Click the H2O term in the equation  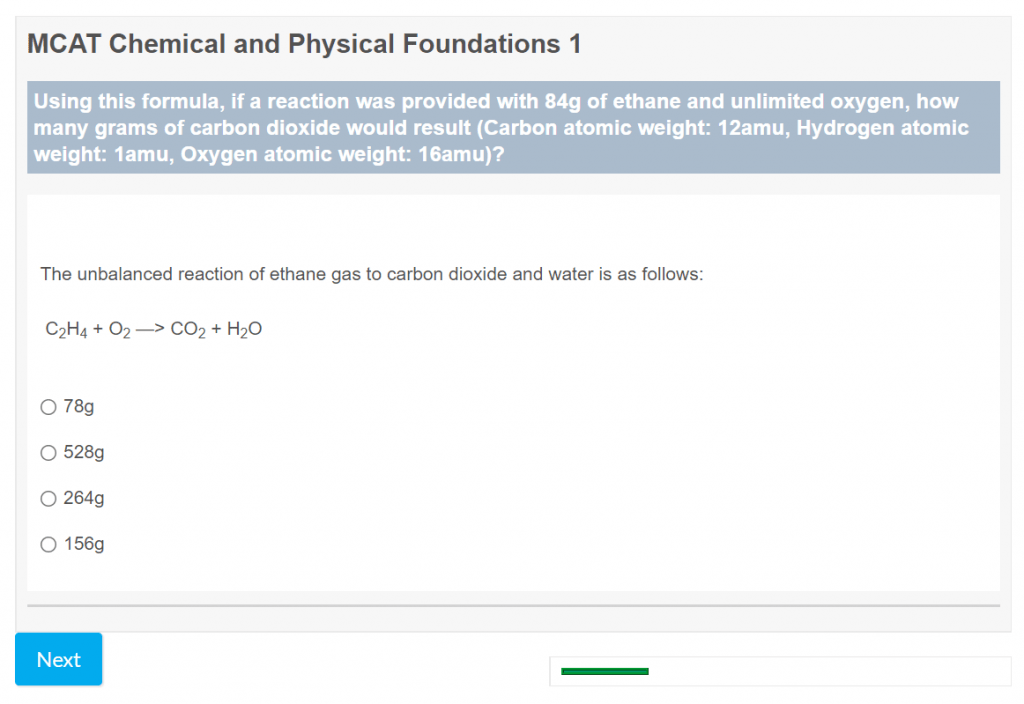tap(243, 330)
